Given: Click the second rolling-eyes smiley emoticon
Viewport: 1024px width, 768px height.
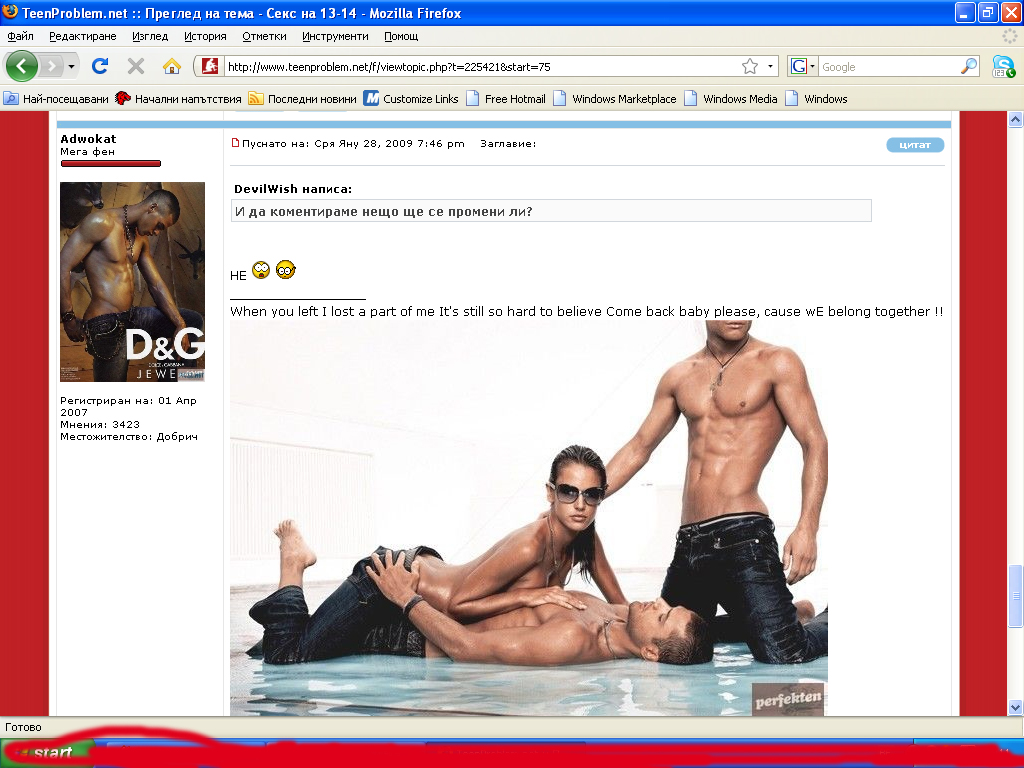Looking at the screenshot, I should click(285, 270).
